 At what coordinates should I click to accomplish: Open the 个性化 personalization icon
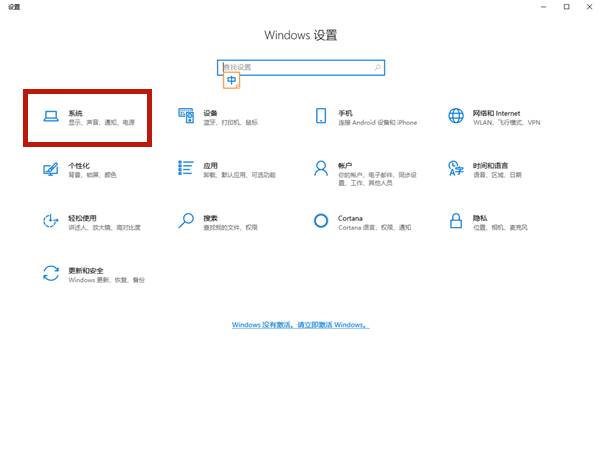51,169
